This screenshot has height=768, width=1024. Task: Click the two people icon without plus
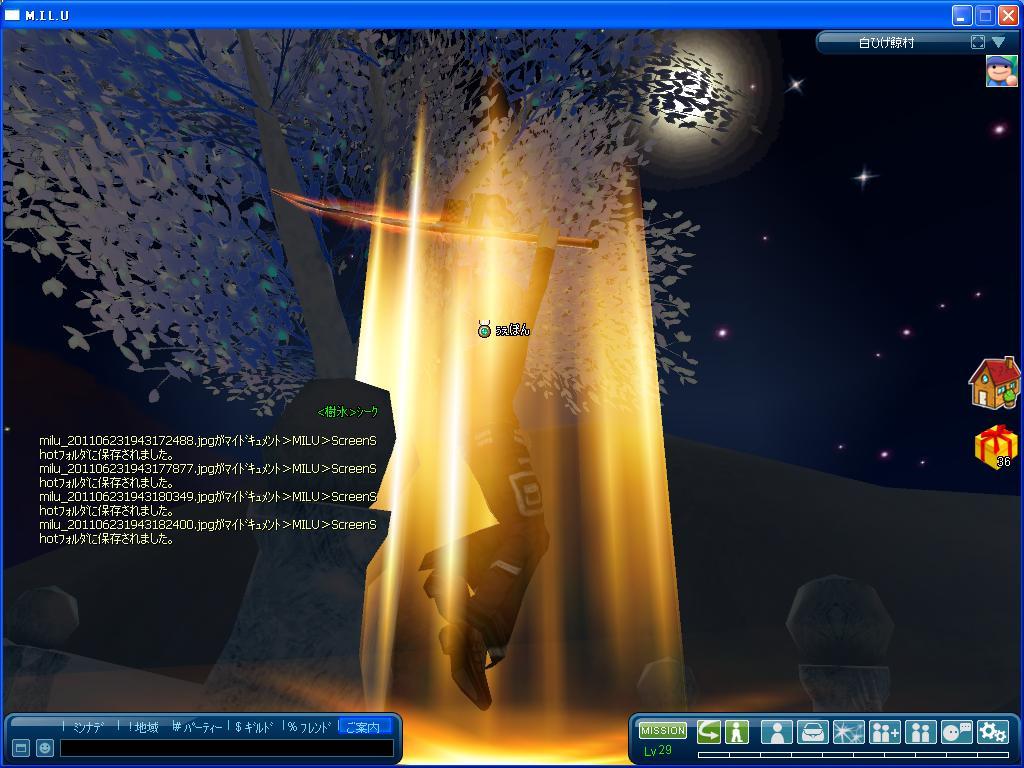[921, 732]
